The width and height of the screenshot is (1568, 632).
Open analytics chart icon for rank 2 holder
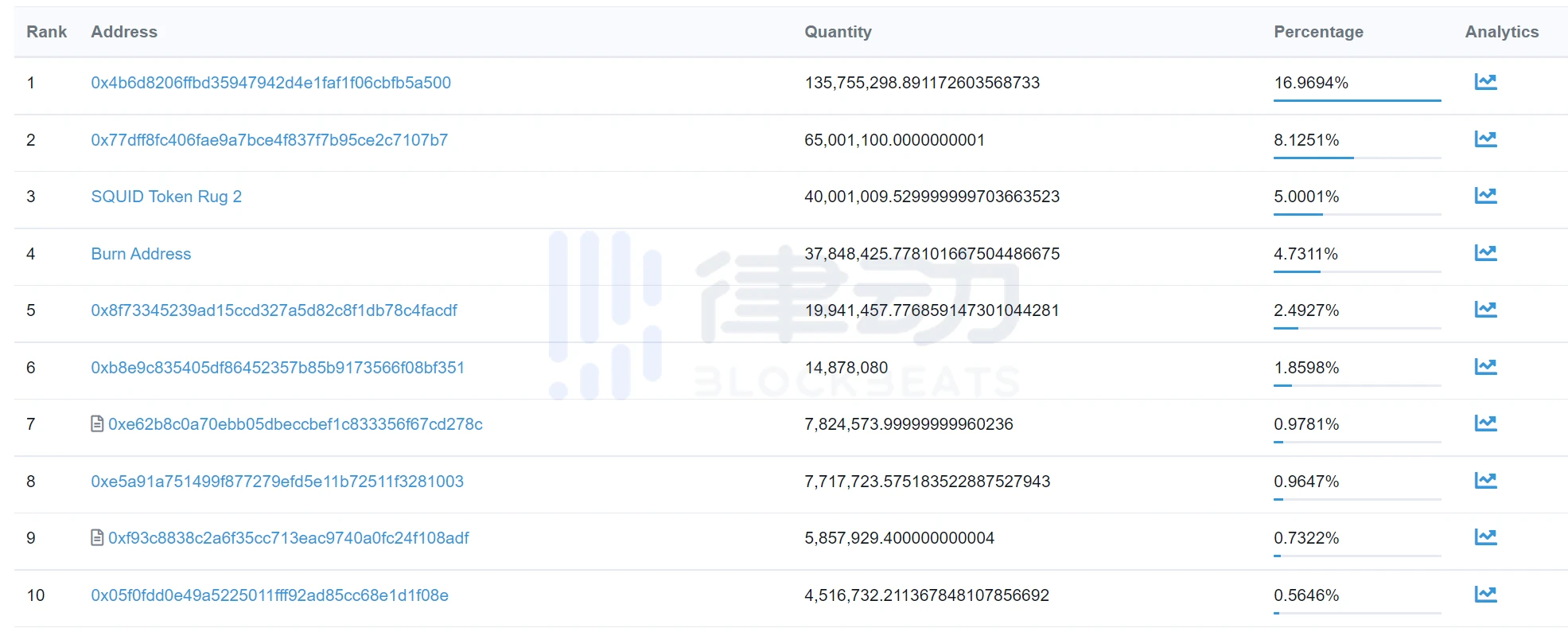point(1485,139)
